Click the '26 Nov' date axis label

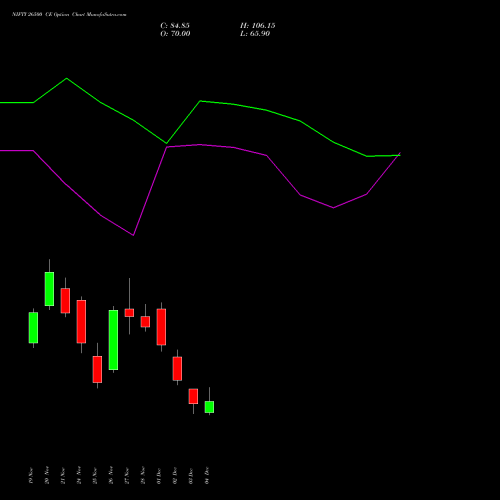(111, 475)
